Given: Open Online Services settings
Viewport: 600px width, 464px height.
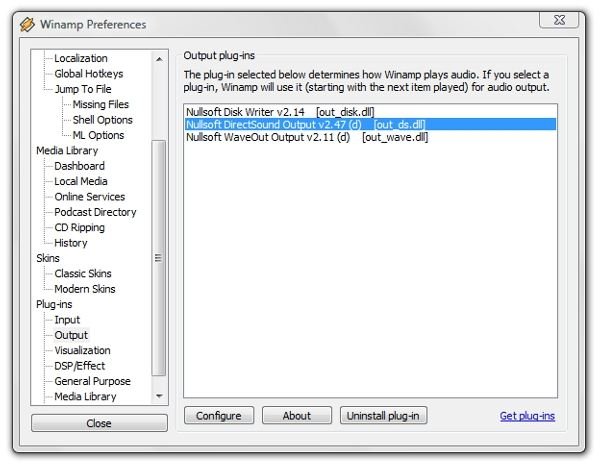Looking at the screenshot, I should pyautogui.click(x=90, y=197).
